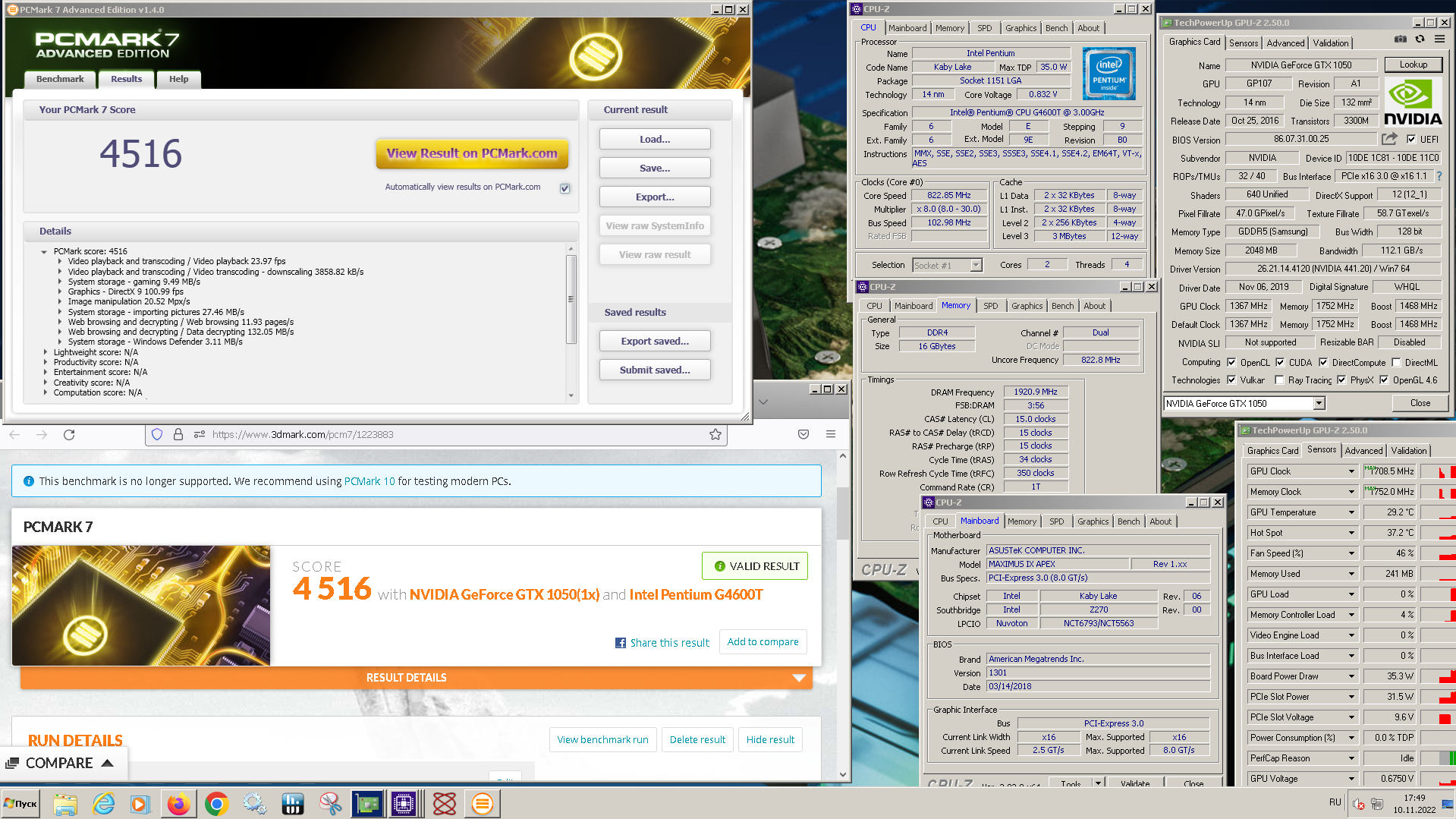Bookmark the page with the star icon
Screen dimensions: 1456x819
tap(715, 434)
